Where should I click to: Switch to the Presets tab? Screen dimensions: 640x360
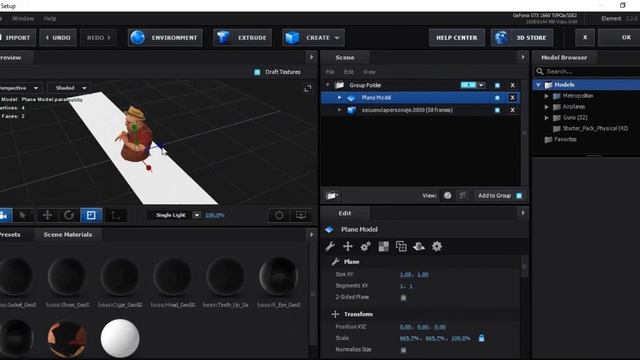[11, 235]
